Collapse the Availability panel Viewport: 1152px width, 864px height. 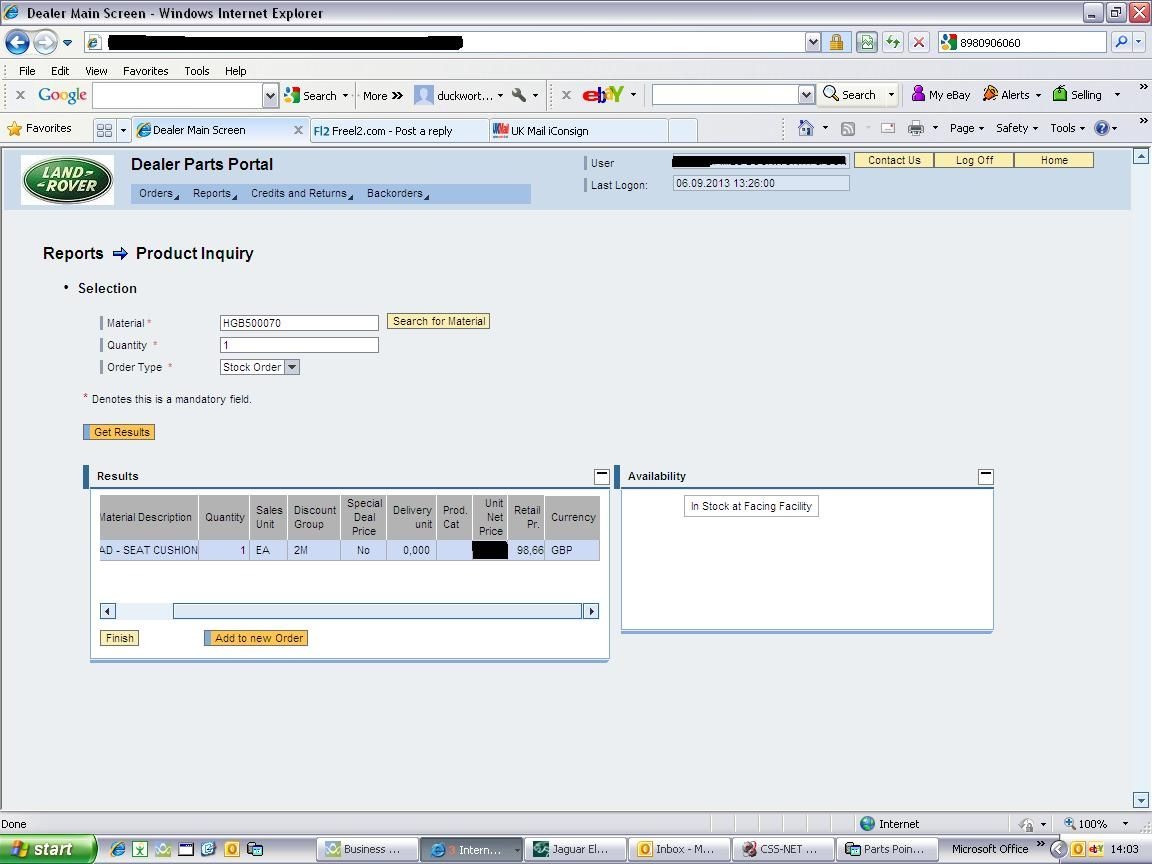[985, 476]
